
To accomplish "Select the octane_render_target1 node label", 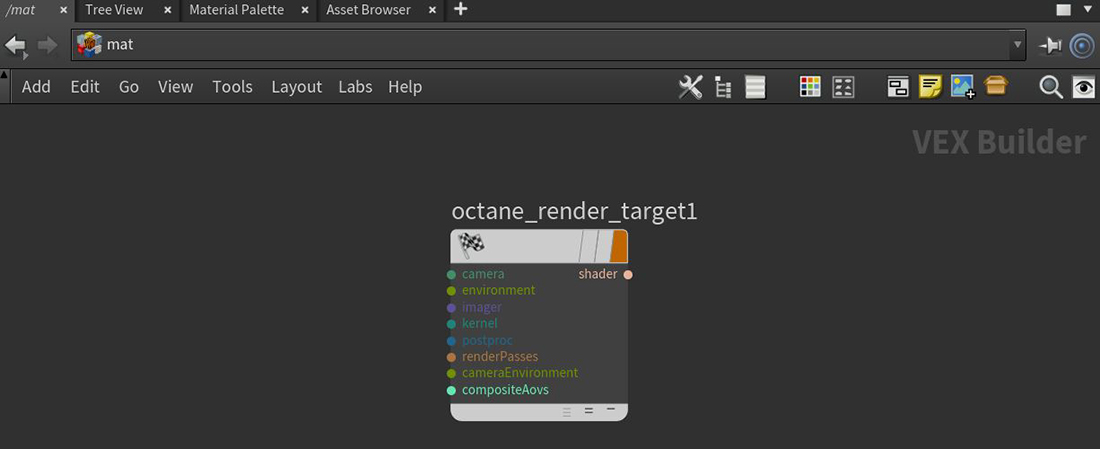I will (574, 212).
